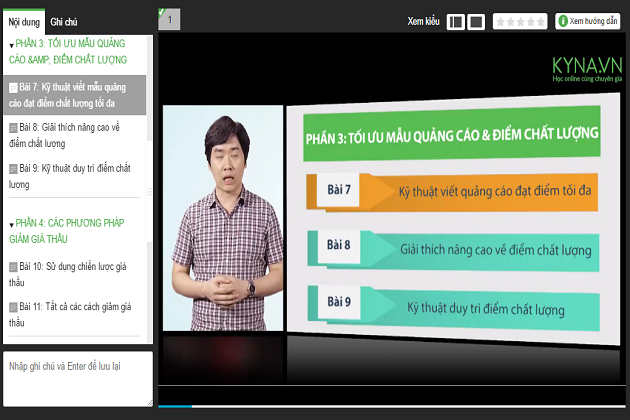The width and height of the screenshot is (630, 420).
Task: Click the document icon beside Bài 9
Action: [13, 168]
